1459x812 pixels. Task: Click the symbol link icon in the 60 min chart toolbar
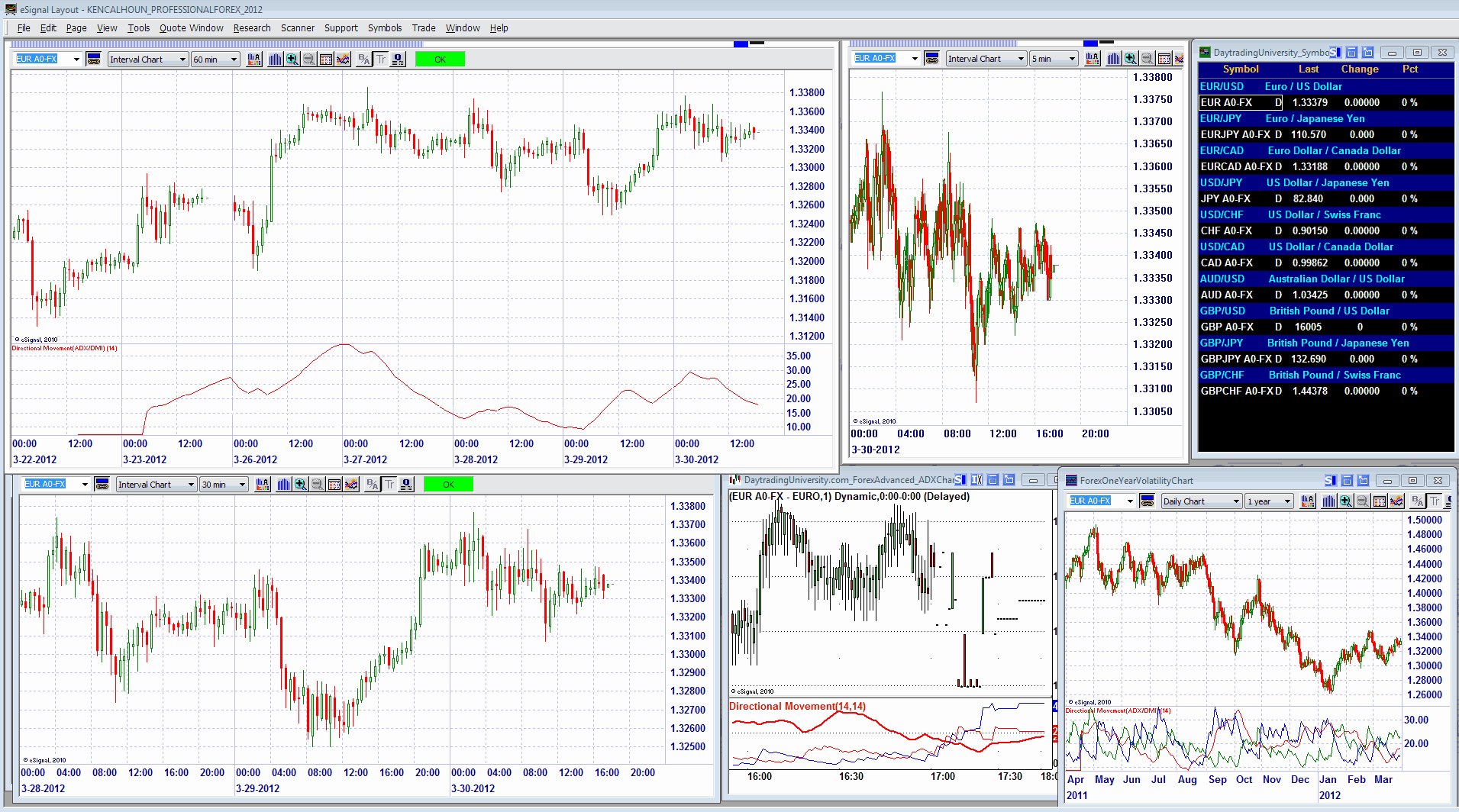point(94,59)
